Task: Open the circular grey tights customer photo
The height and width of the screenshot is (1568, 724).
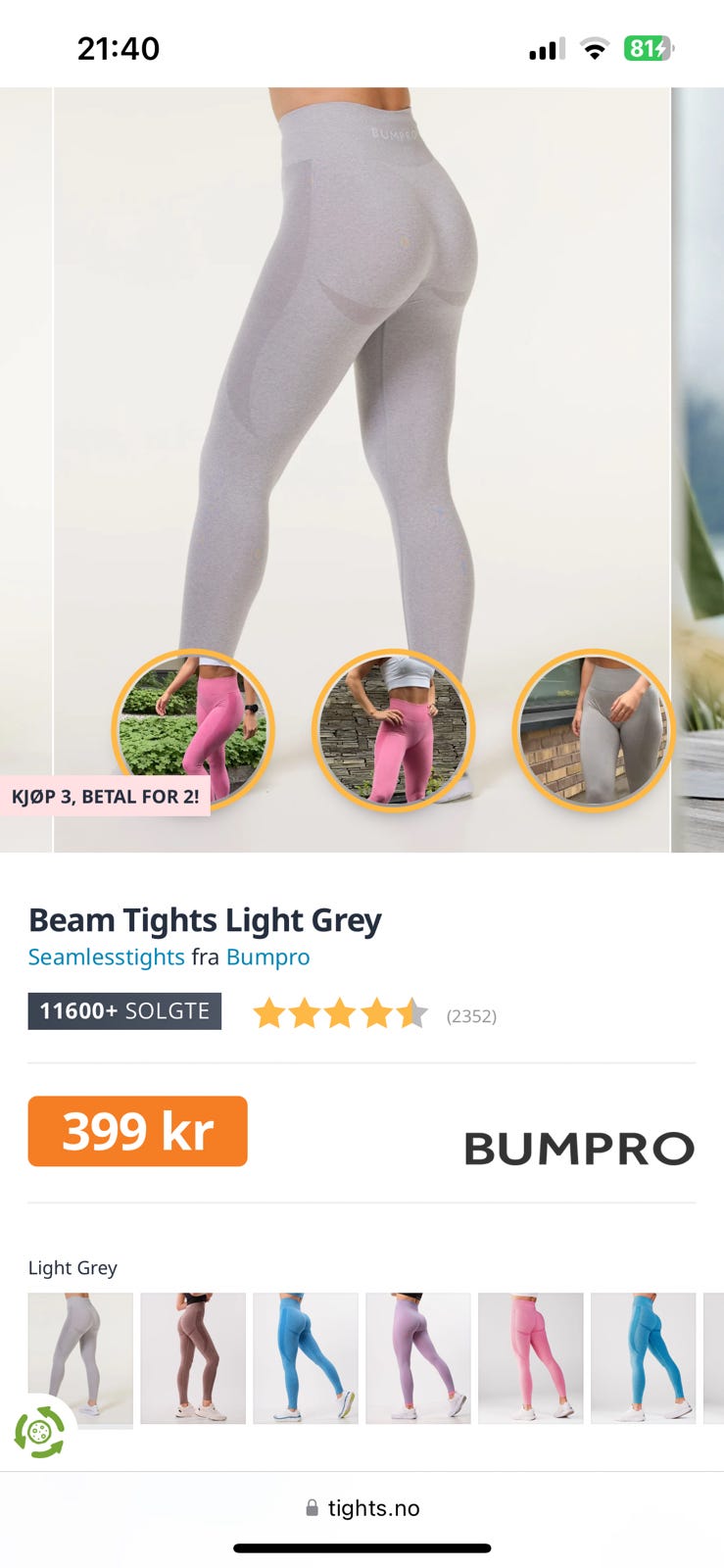Action: [594, 730]
